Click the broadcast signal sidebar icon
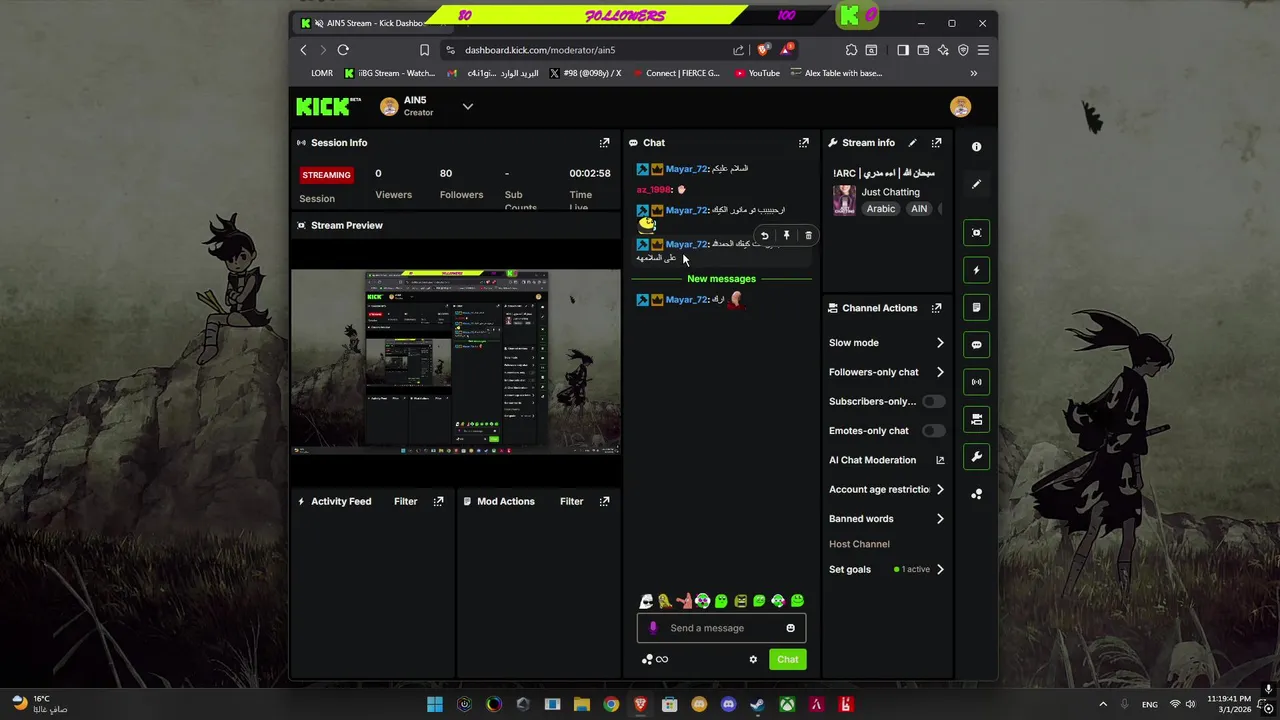 pos(977,382)
